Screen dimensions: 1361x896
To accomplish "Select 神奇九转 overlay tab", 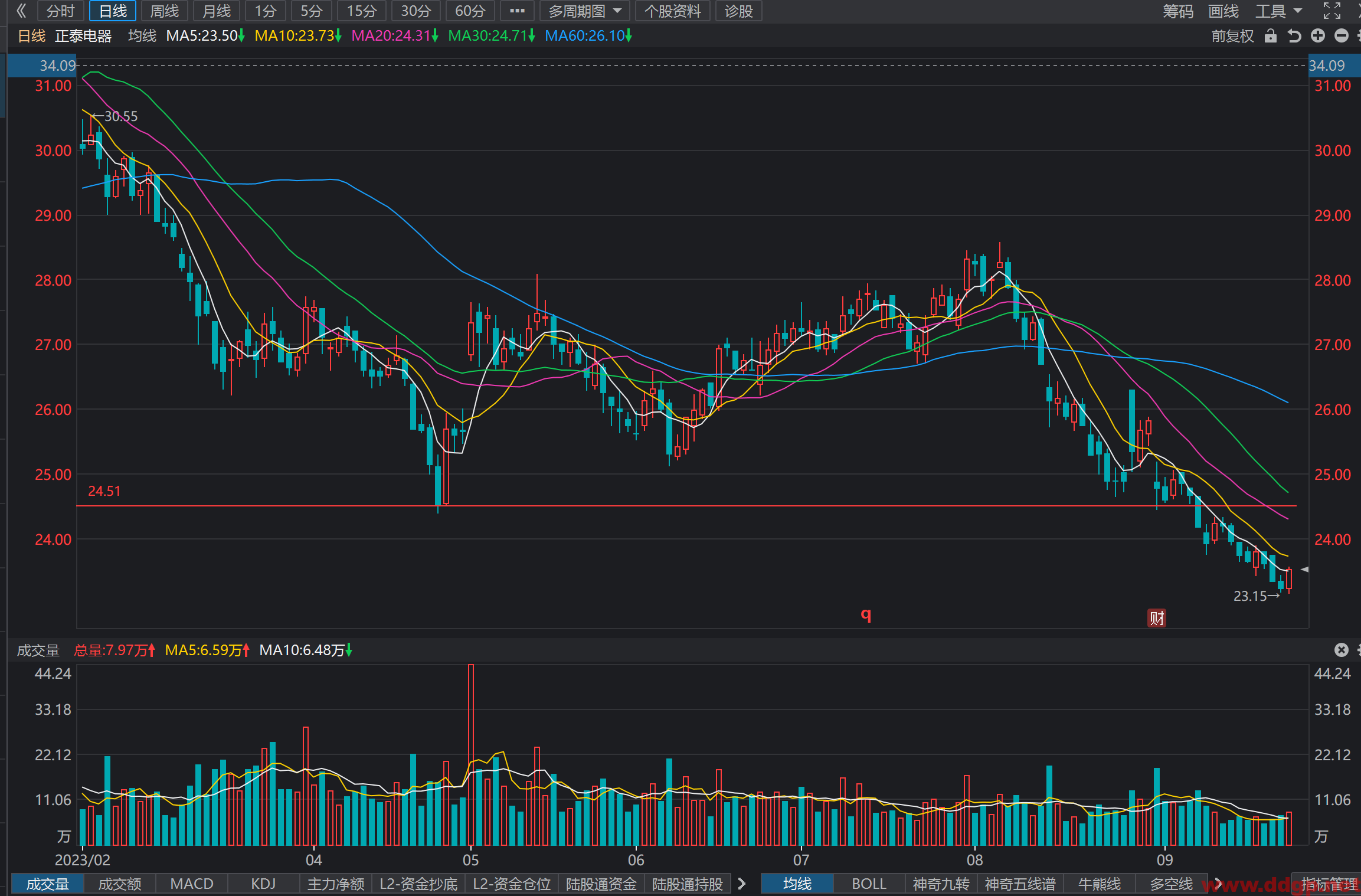I will click(x=941, y=884).
